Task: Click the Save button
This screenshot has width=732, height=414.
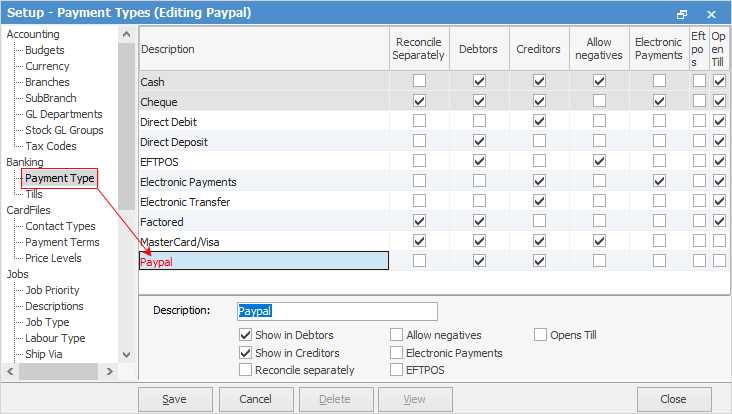Action: click(175, 400)
